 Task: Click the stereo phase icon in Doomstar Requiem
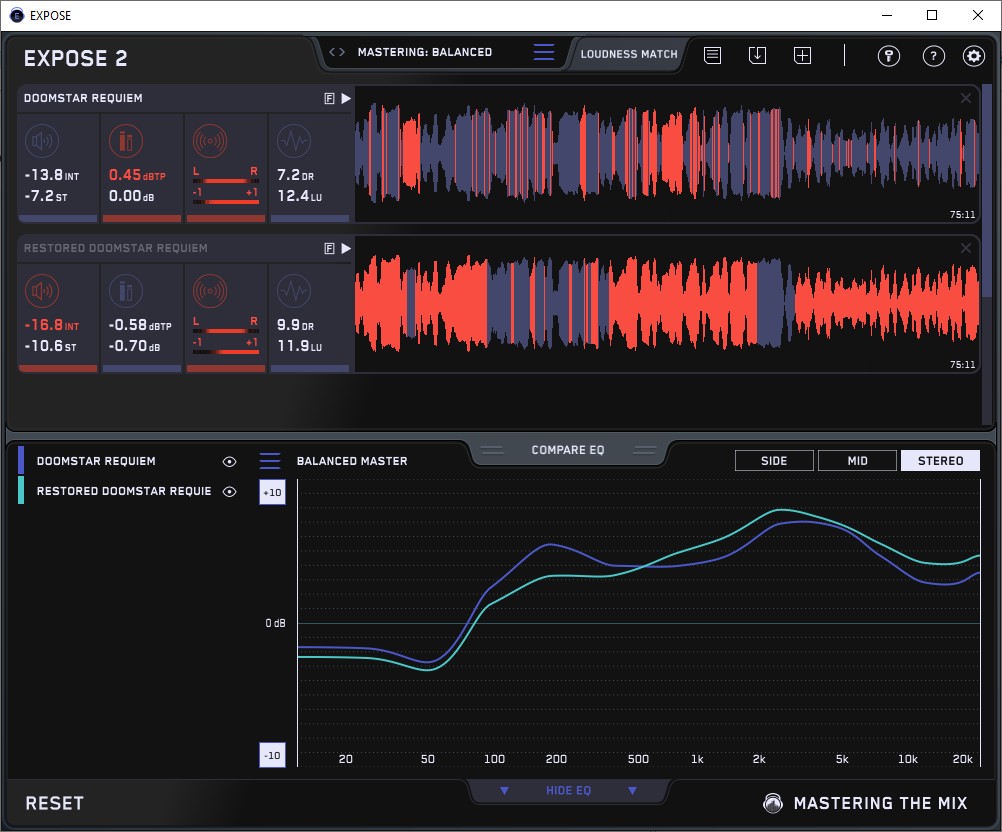[210, 141]
